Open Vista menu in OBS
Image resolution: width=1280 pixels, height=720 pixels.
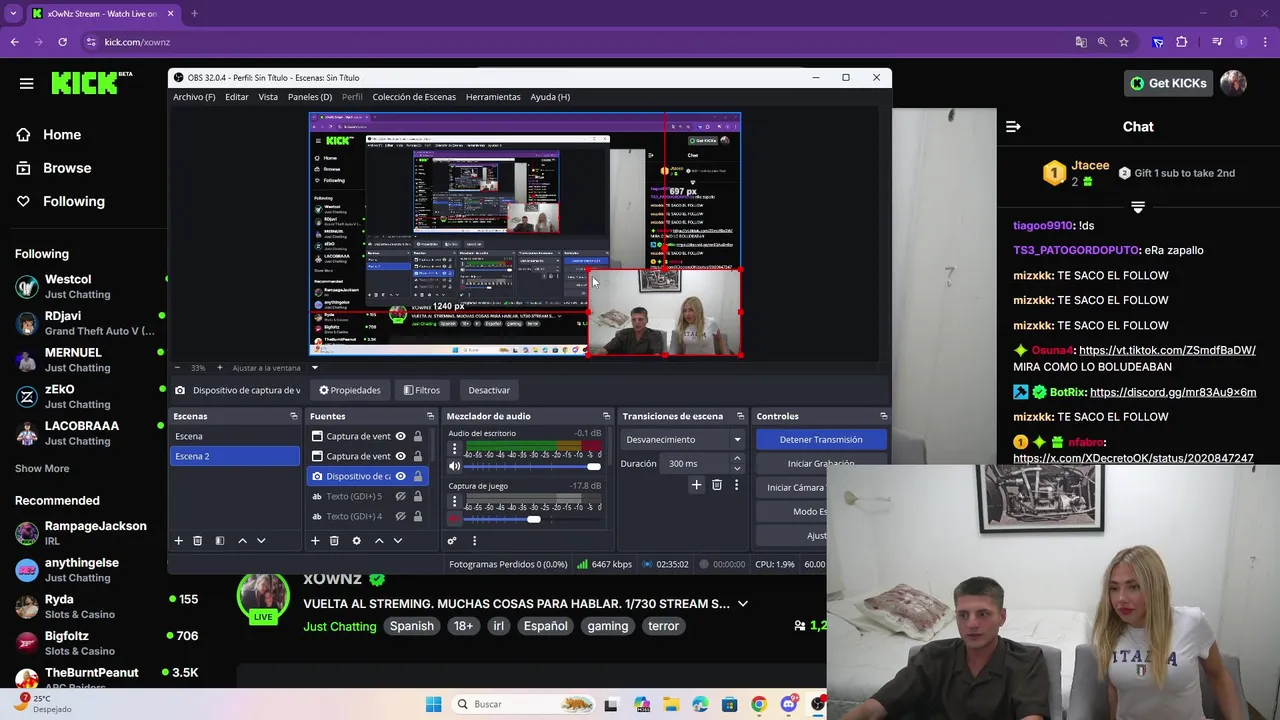click(268, 97)
